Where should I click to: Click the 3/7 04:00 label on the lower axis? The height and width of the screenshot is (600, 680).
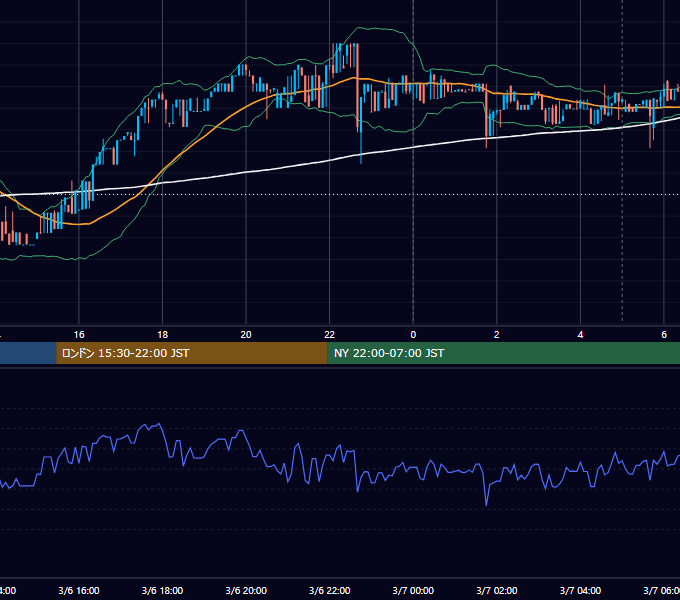point(580,590)
